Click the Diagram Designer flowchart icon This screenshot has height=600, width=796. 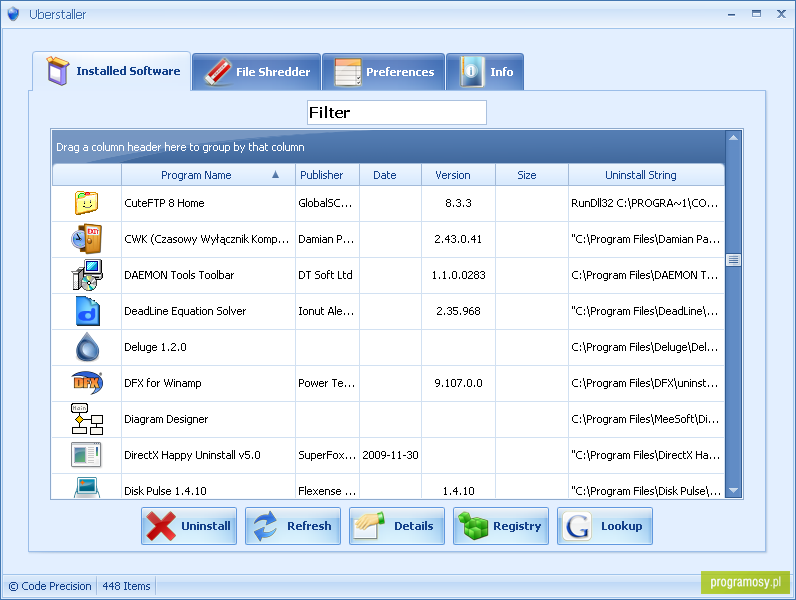coord(87,419)
